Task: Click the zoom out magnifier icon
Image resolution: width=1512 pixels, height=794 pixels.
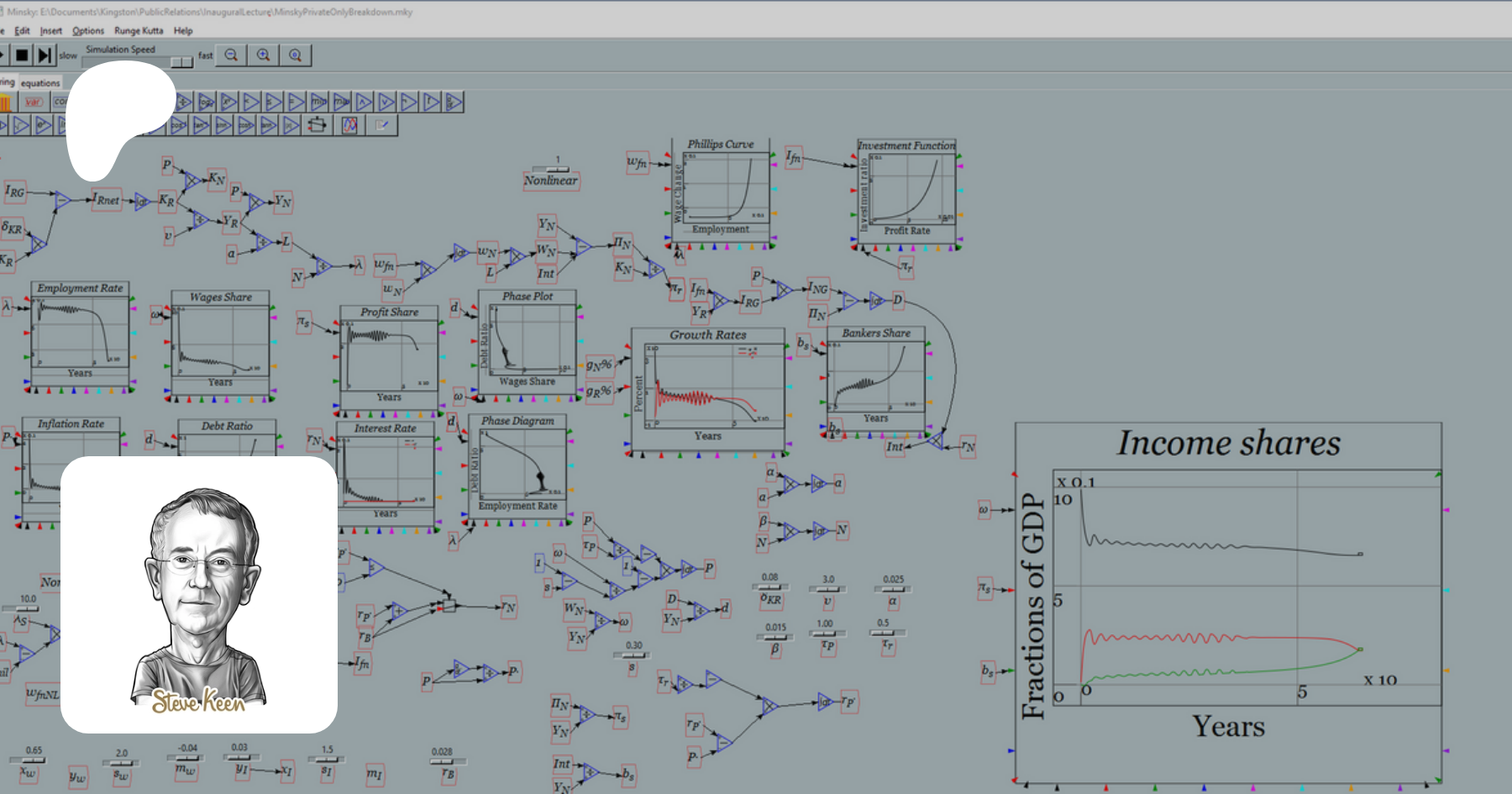Action: coord(231,55)
